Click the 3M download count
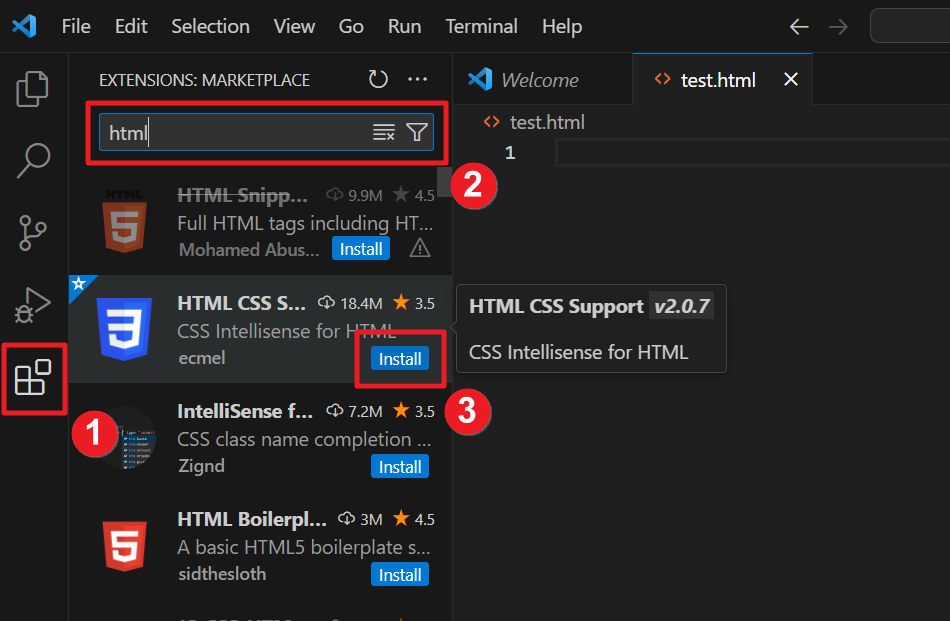 [x=360, y=519]
